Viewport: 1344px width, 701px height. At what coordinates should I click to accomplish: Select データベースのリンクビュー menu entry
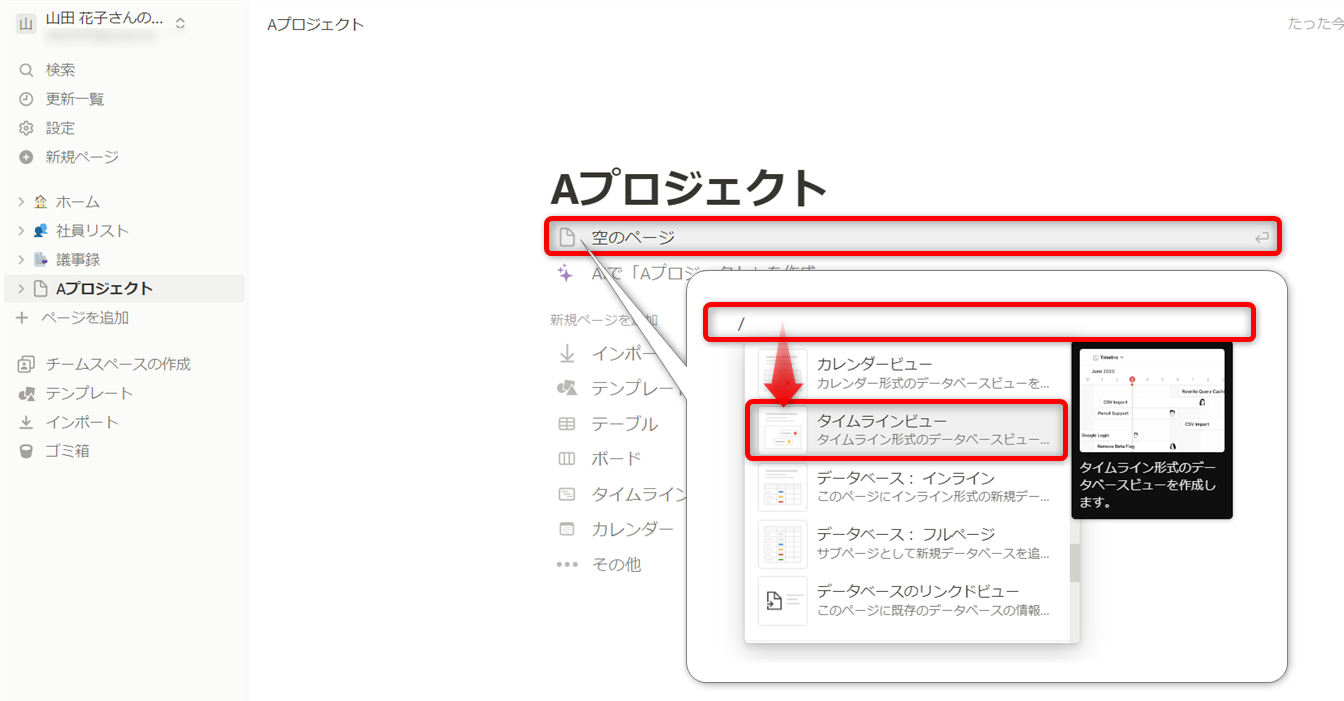pyautogui.click(x=907, y=601)
